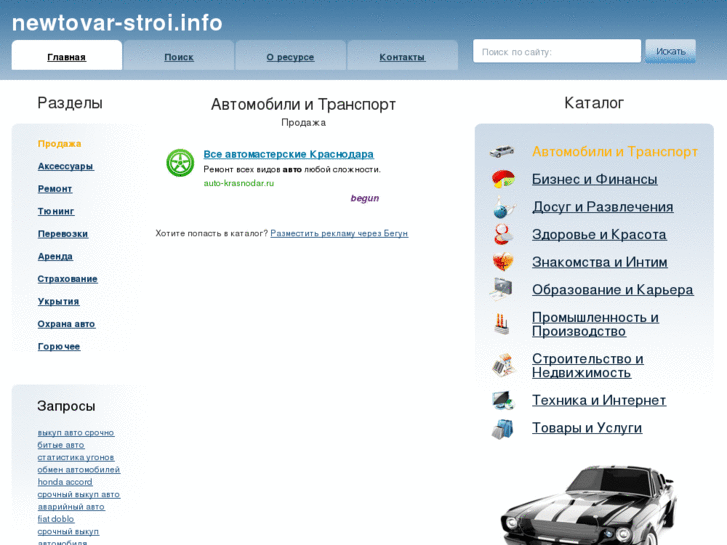Click query статистика угонов

point(76,457)
